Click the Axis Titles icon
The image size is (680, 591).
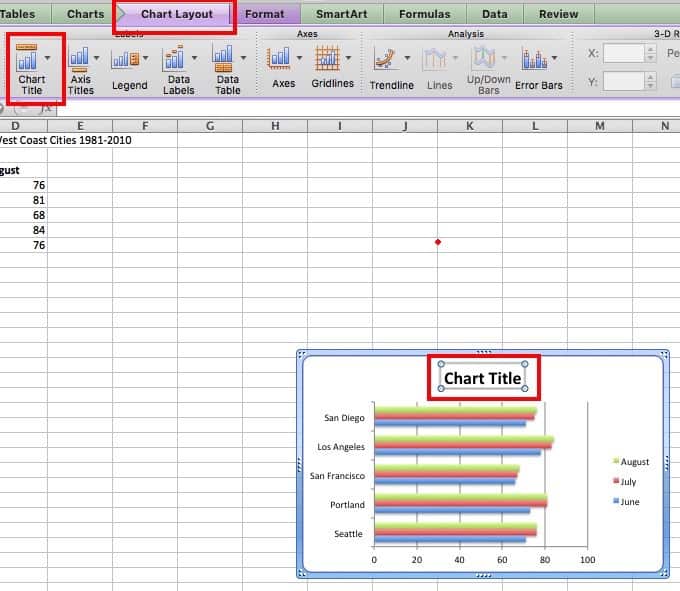tap(79, 59)
